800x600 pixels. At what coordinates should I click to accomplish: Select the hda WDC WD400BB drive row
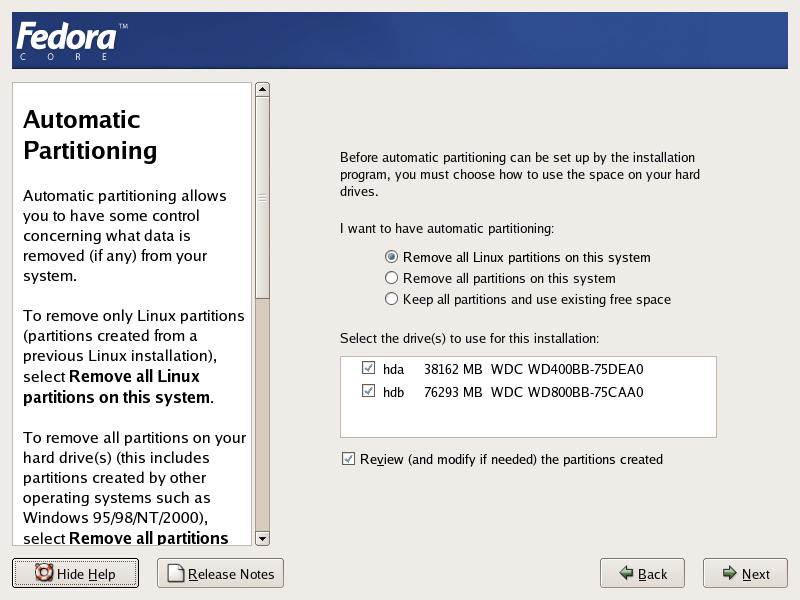click(528, 369)
